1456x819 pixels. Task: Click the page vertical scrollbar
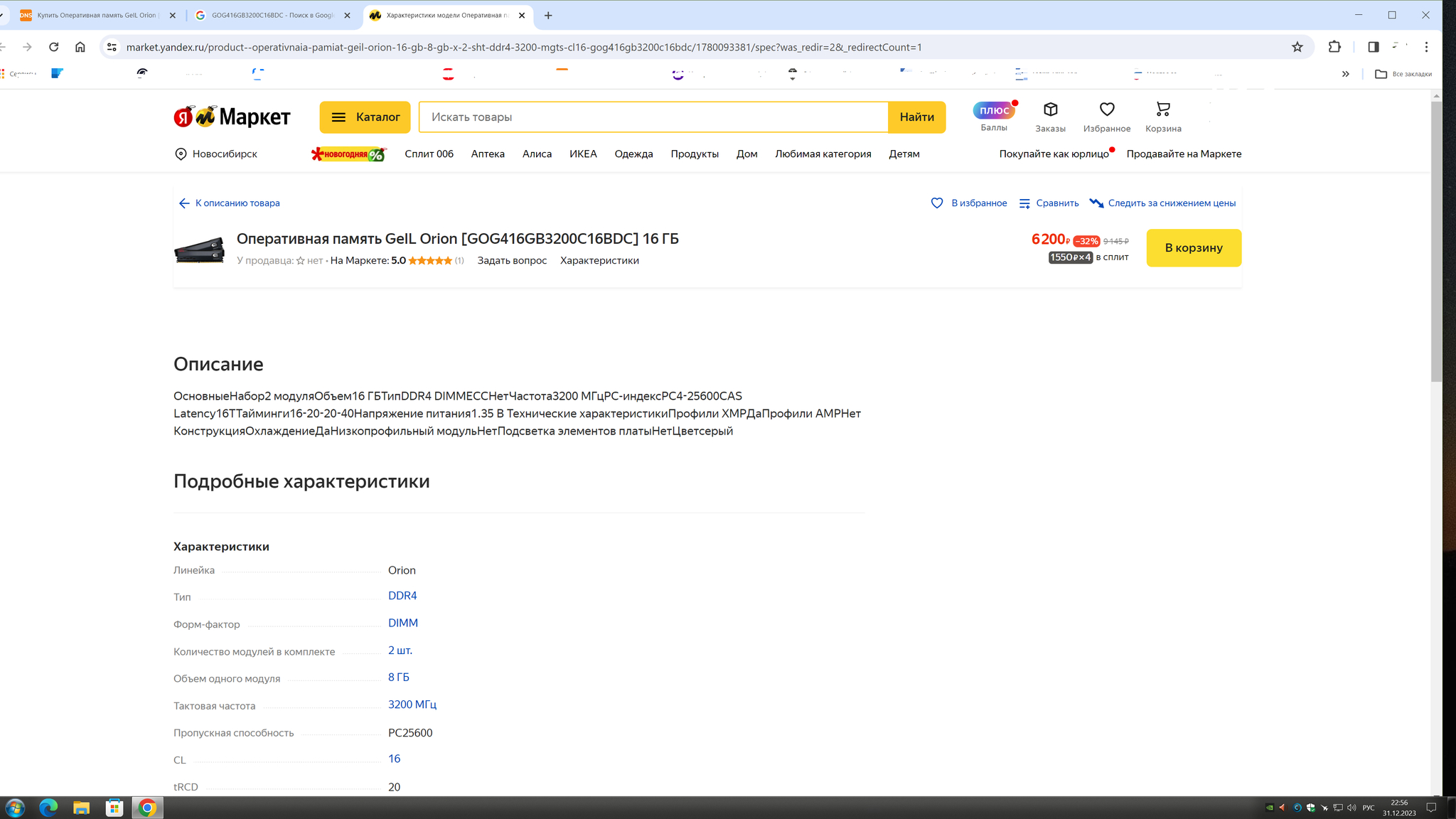(1436, 242)
